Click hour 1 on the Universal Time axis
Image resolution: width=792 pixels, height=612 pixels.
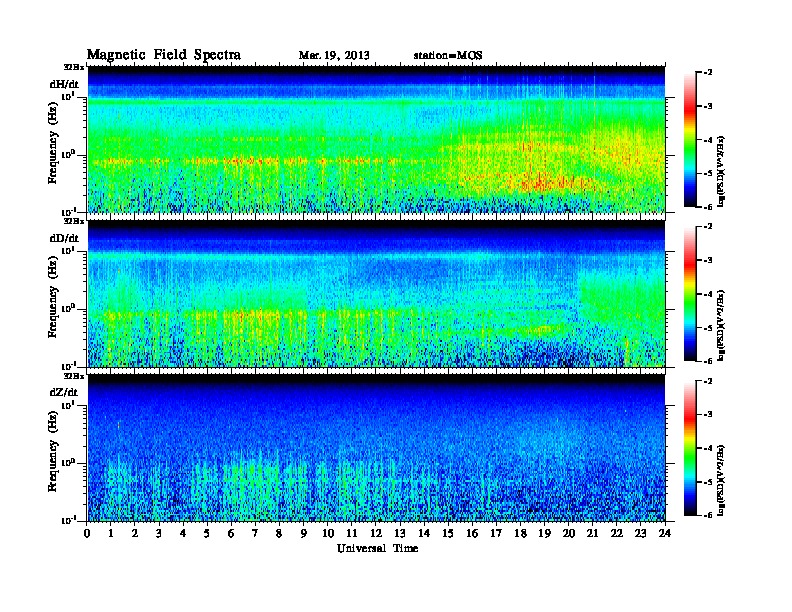[x=111, y=533]
